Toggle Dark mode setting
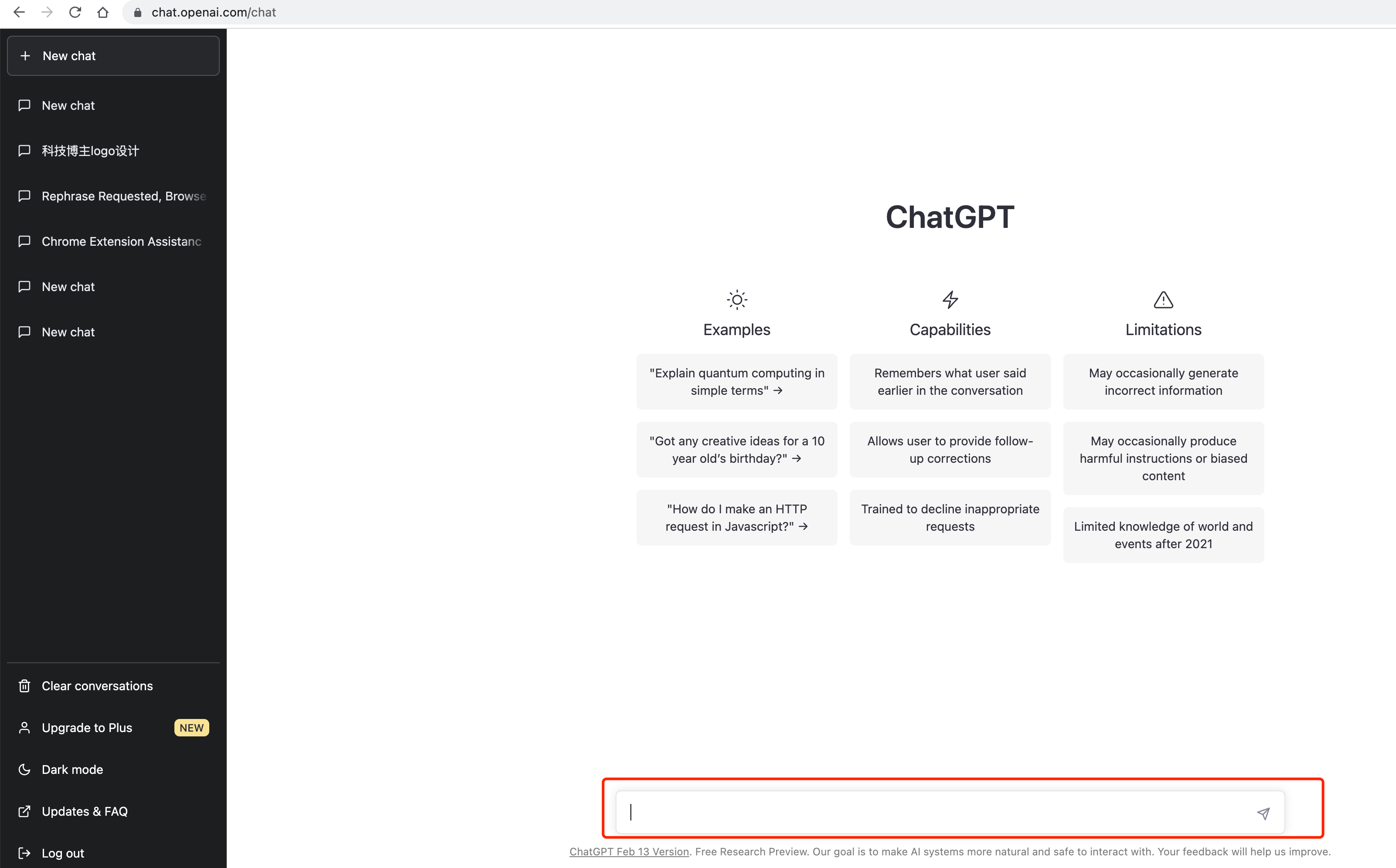This screenshot has height=868, width=1396. (72, 769)
